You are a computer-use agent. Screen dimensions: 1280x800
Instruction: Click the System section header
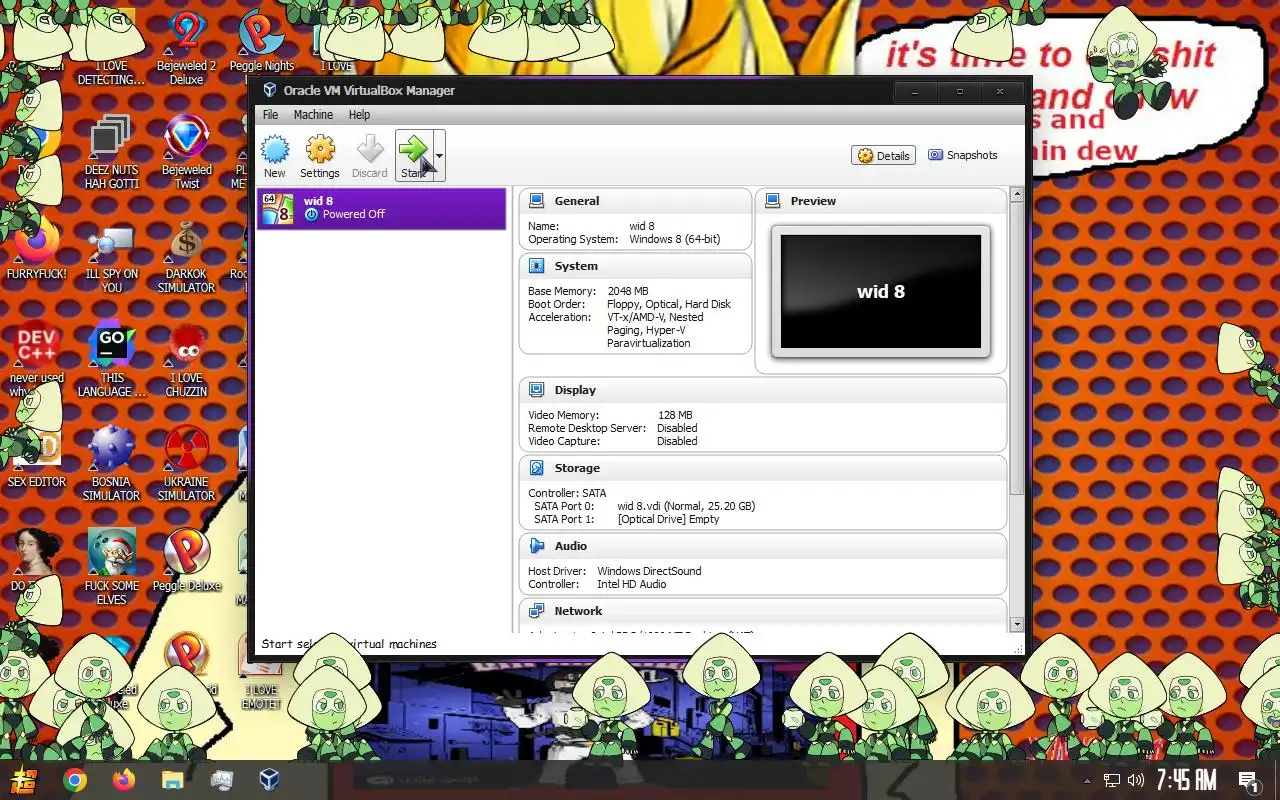(576, 266)
